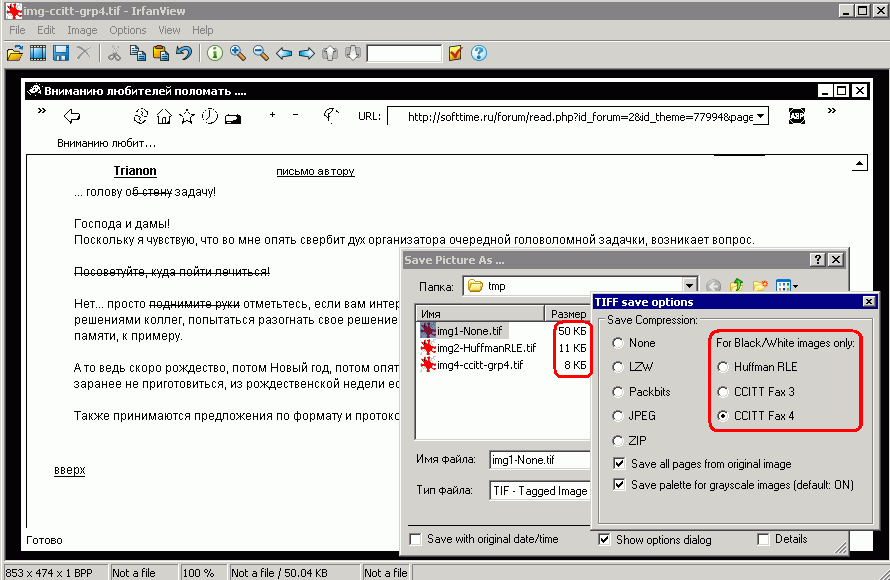
Task: Go to previous image with left arrow
Action: point(284,53)
